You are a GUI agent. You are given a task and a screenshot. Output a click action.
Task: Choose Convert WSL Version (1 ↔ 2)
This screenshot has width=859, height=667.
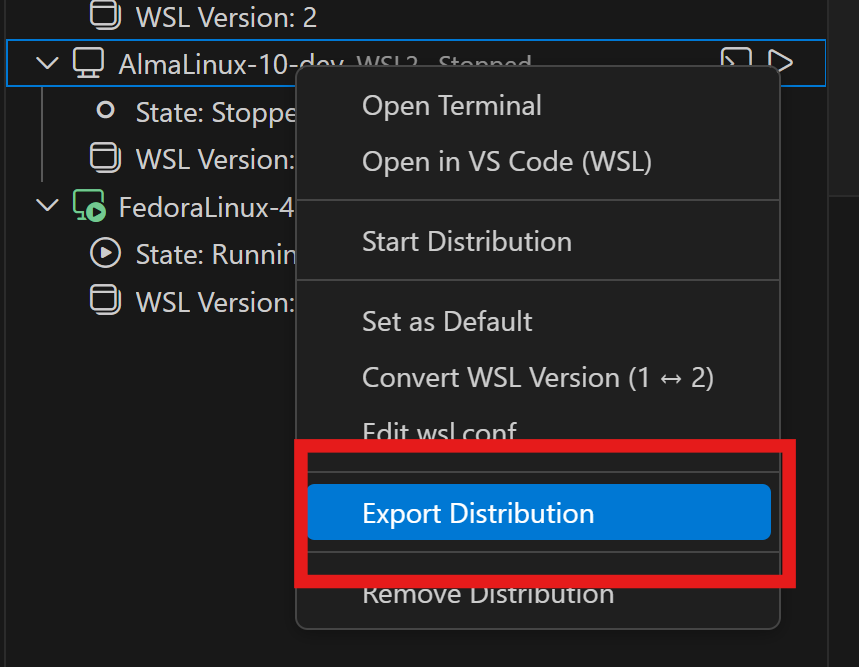click(537, 378)
